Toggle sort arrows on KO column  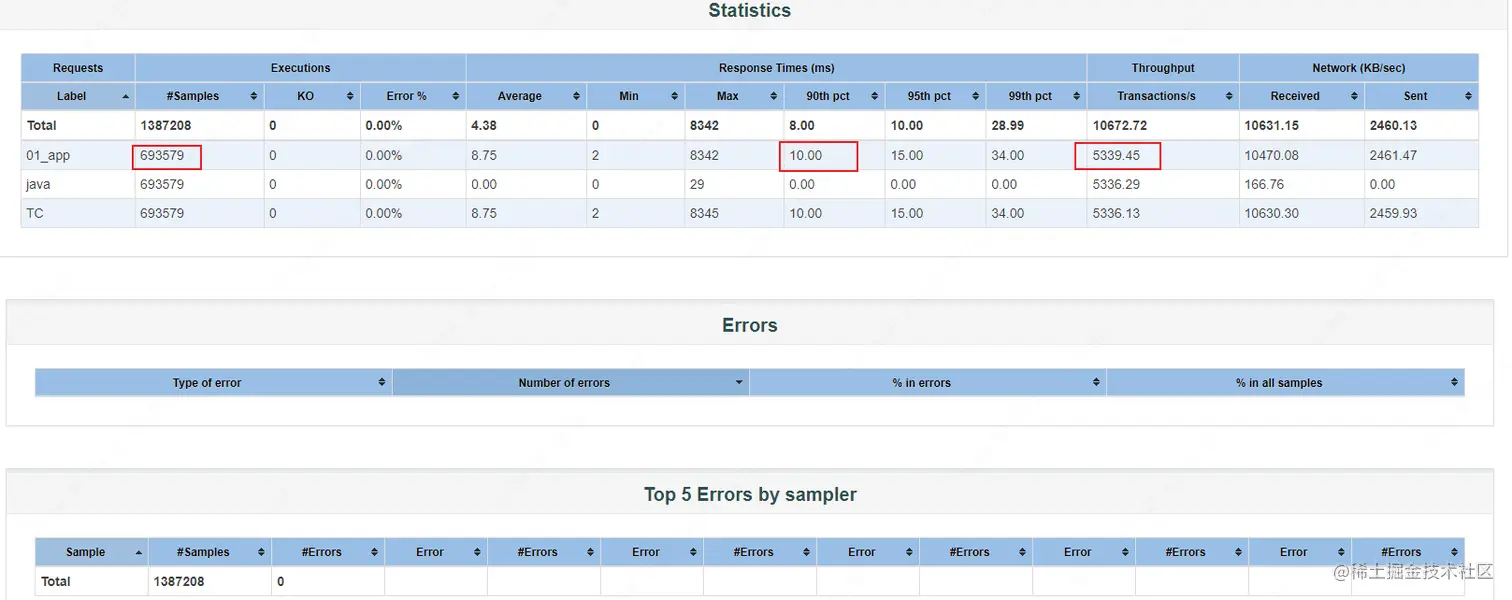point(350,96)
